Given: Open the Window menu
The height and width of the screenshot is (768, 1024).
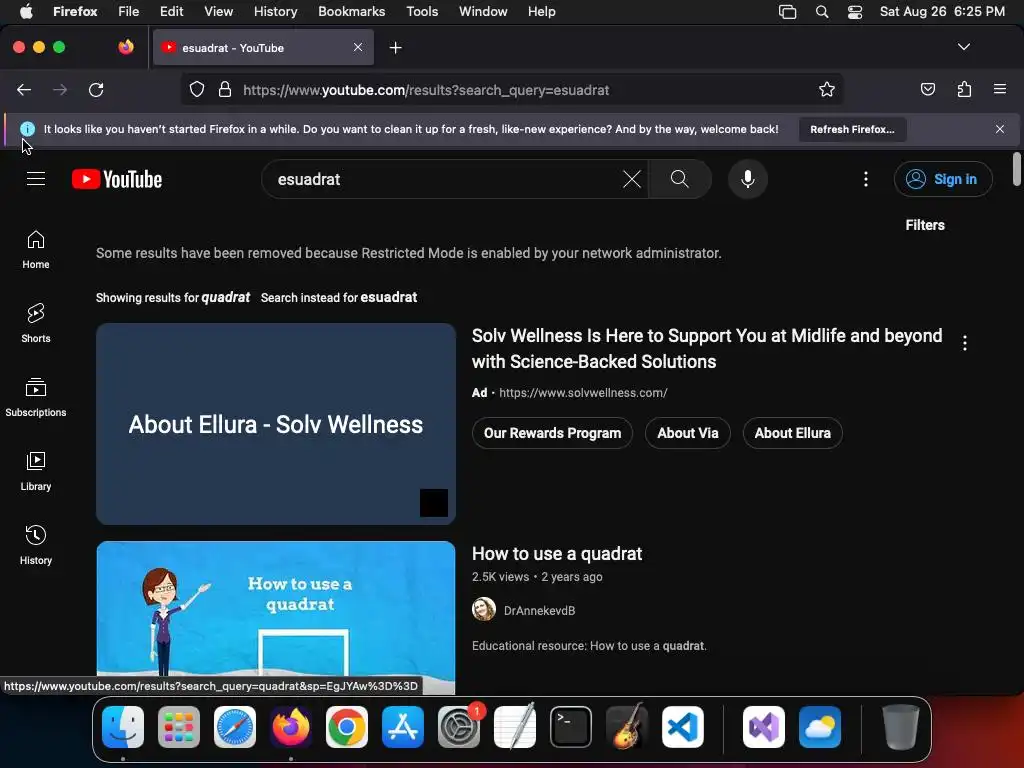Looking at the screenshot, I should coord(483,12).
